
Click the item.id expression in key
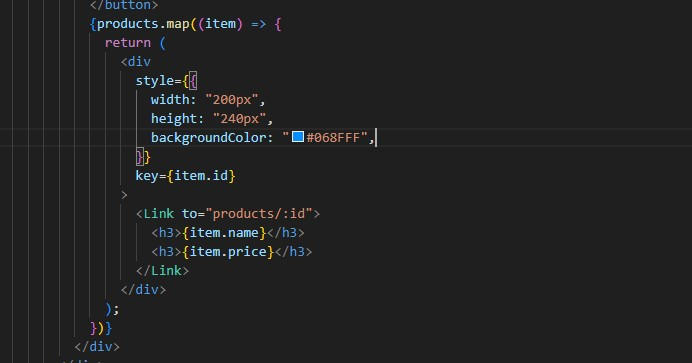201,176
